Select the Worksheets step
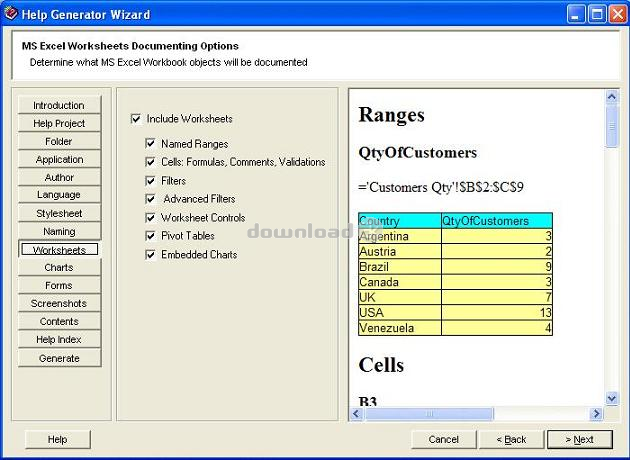This screenshot has width=630, height=460. click(59, 249)
